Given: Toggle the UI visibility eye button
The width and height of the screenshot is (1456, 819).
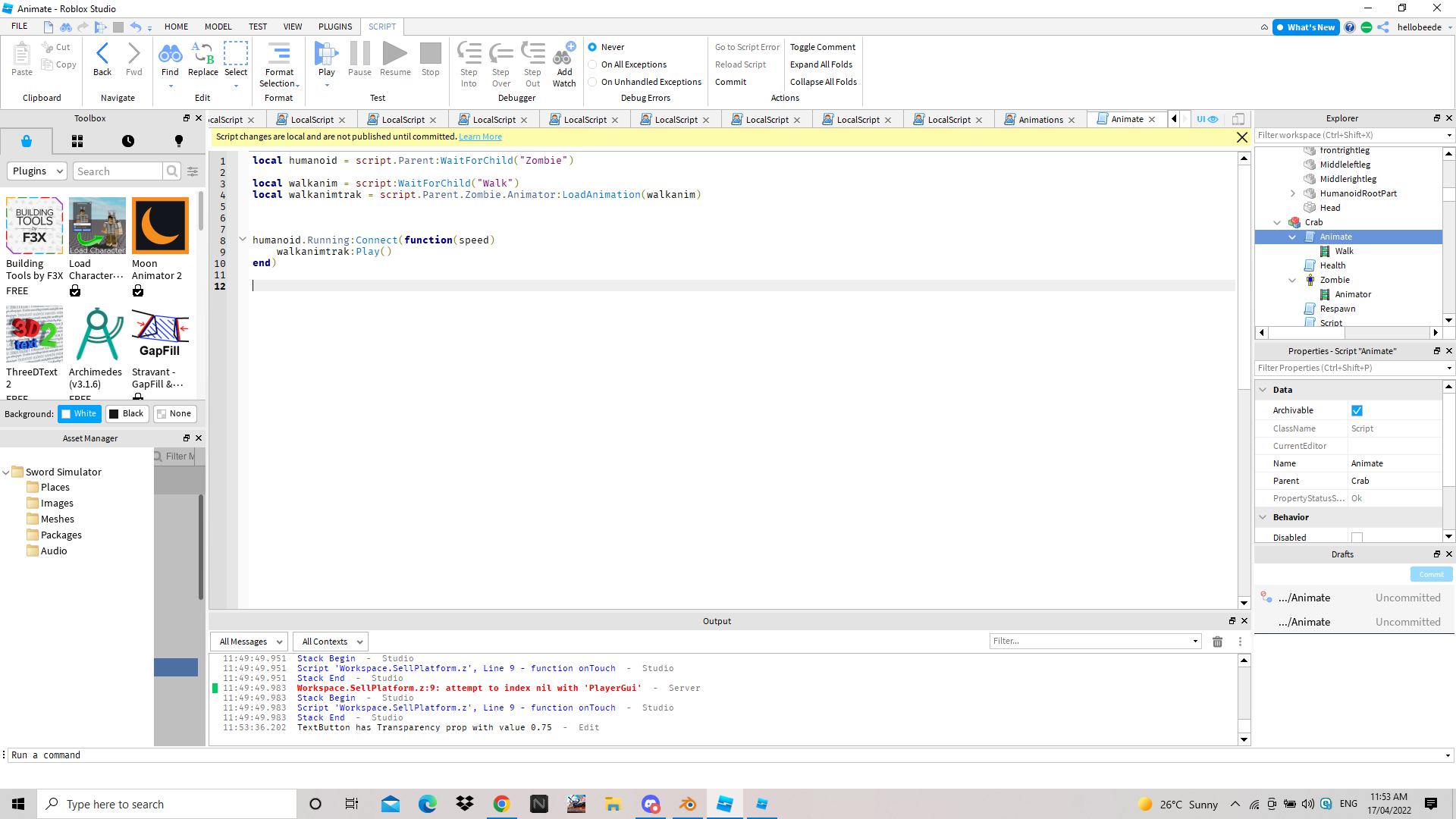Looking at the screenshot, I should click(x=1207, y=119).
